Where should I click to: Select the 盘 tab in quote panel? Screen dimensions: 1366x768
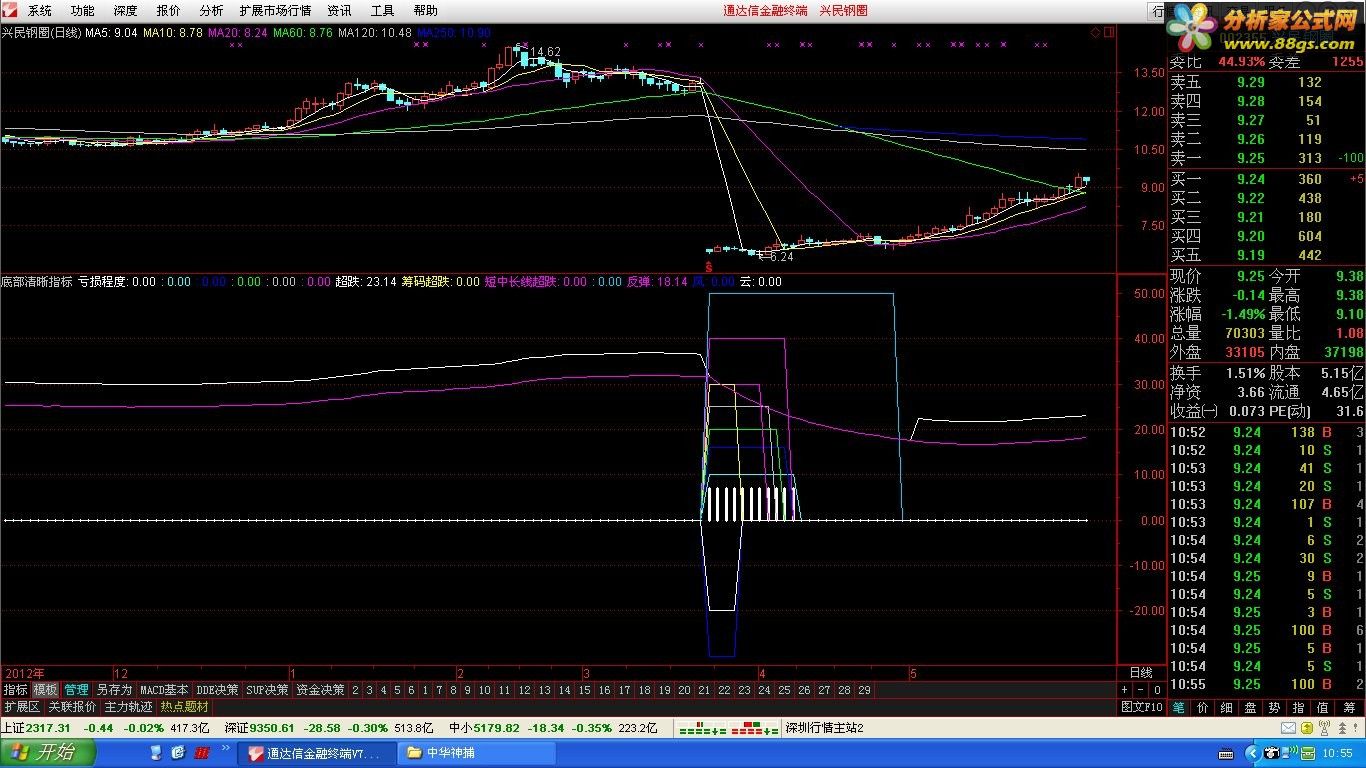click(1250, 707)
